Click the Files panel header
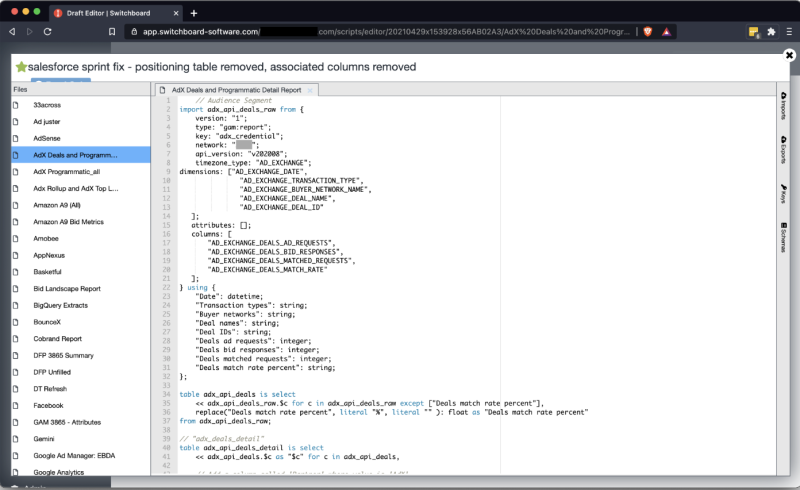 point(81,89)
